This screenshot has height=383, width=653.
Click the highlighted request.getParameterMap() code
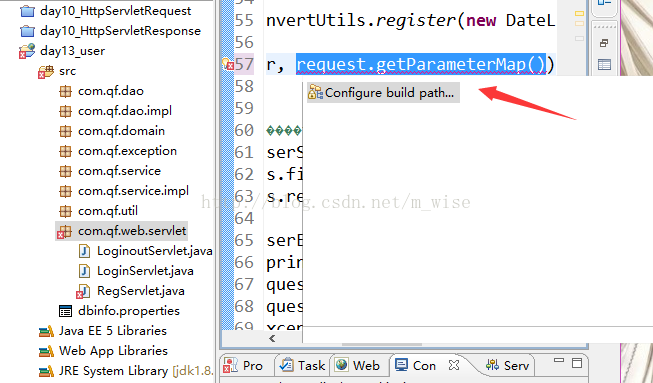coord(421,65)
